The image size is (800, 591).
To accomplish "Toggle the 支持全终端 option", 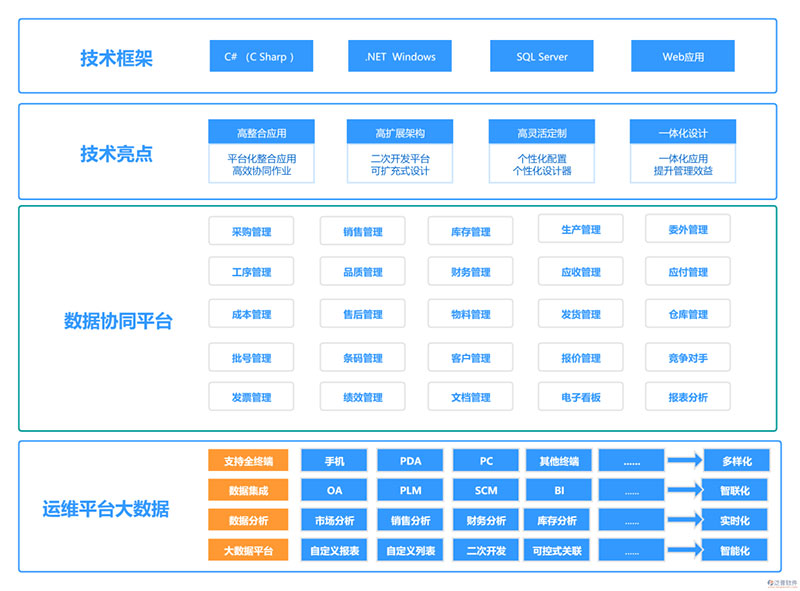I will (247, 460).
